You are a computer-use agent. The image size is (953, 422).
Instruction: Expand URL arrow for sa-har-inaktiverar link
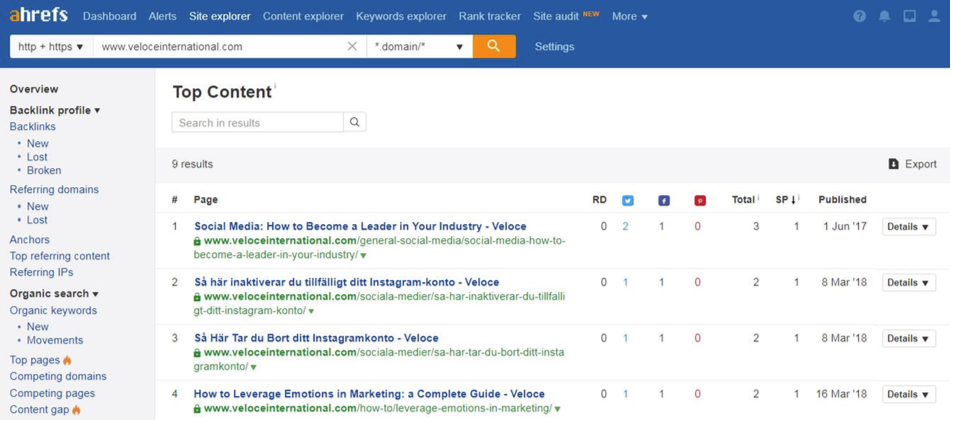click(311, 311)
